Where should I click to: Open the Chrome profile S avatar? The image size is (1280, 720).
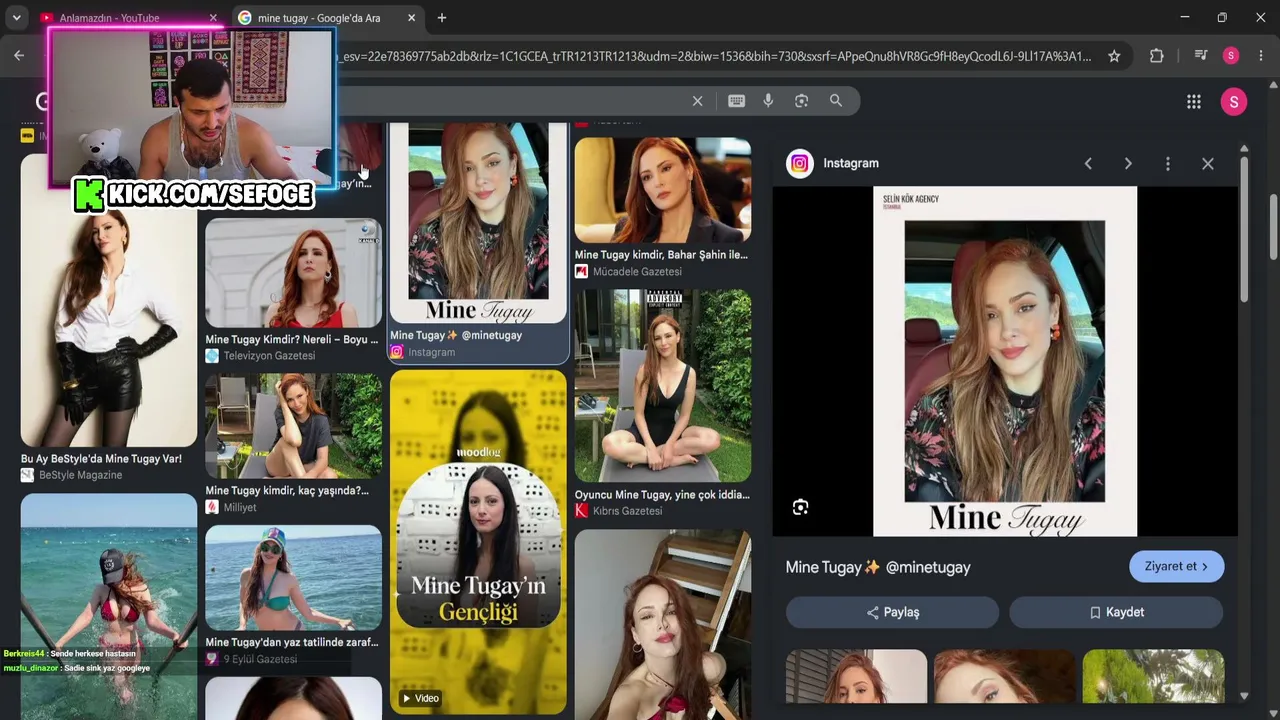pyautogui.click(x=1231, y=56)
